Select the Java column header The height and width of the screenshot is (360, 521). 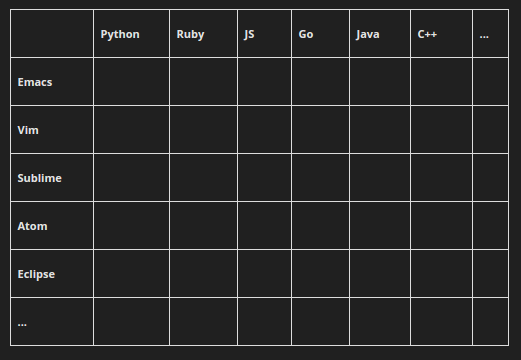[x=380, y=34]
